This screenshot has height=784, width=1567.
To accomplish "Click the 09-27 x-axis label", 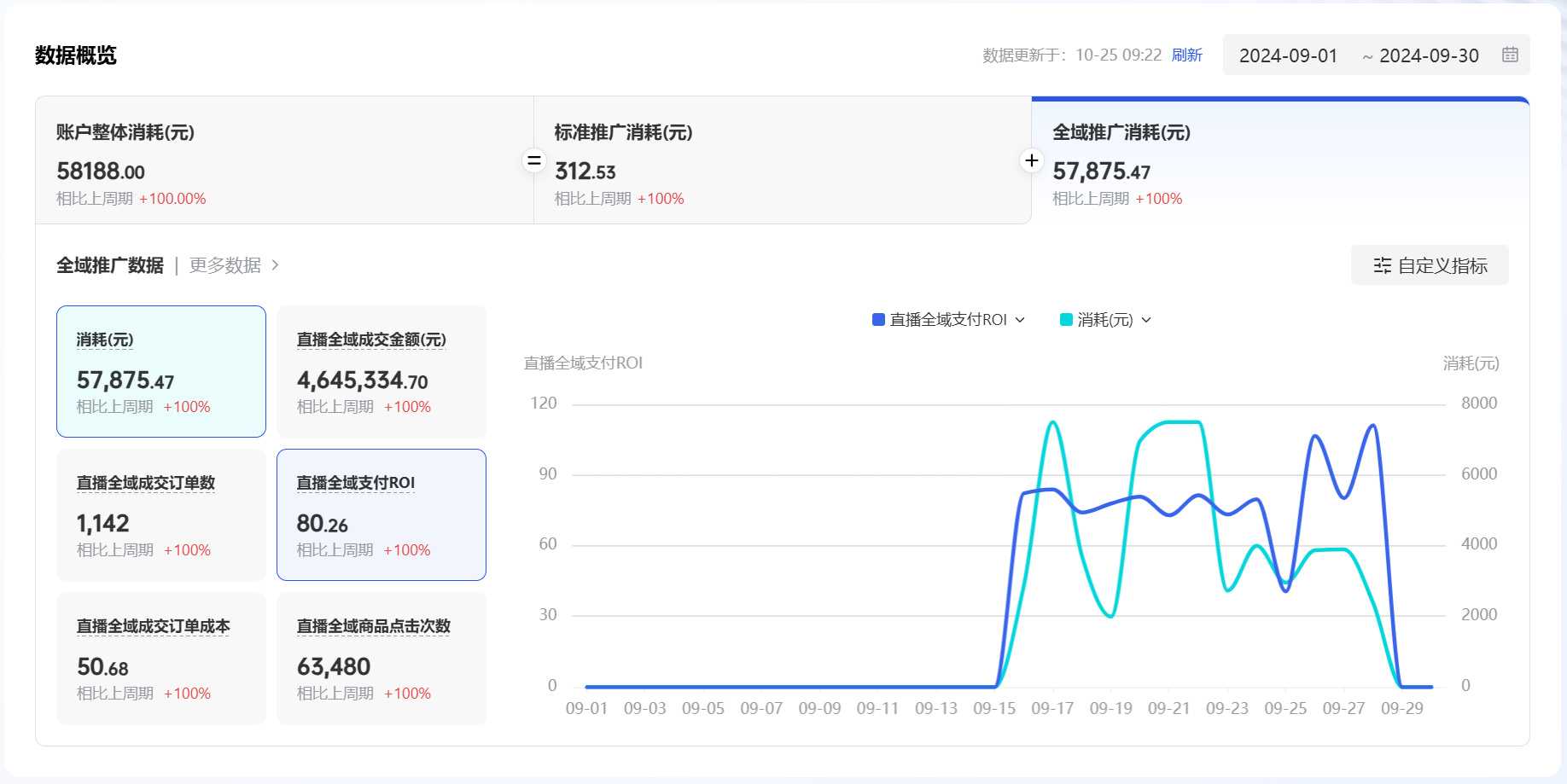I will click(1343, 708).
